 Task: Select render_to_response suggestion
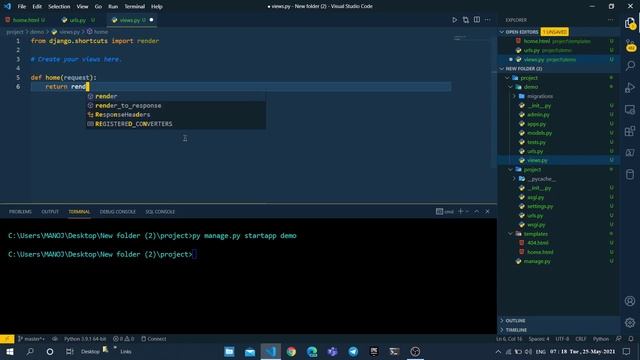pos(176,105)
